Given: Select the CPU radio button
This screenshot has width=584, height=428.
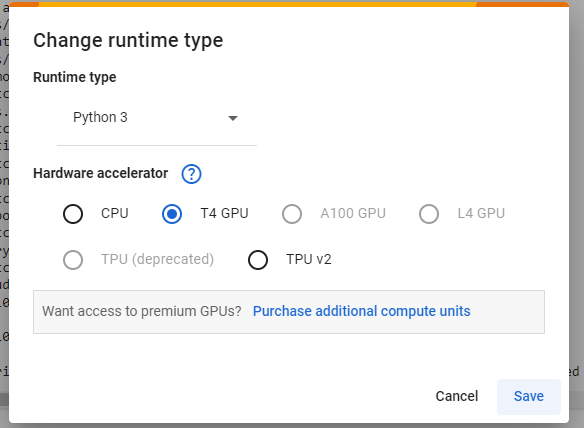Looking at the screenshot, I should coord(73,214).
